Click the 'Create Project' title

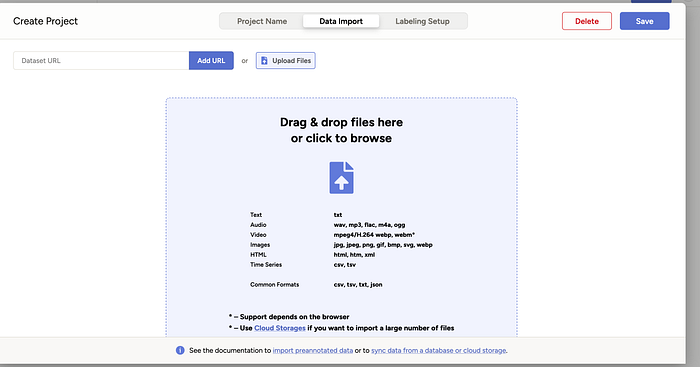(46, 21)
